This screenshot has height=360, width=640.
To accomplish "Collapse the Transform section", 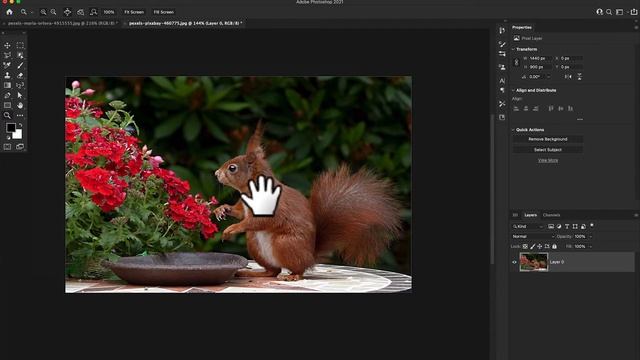I will coord(513,49).
